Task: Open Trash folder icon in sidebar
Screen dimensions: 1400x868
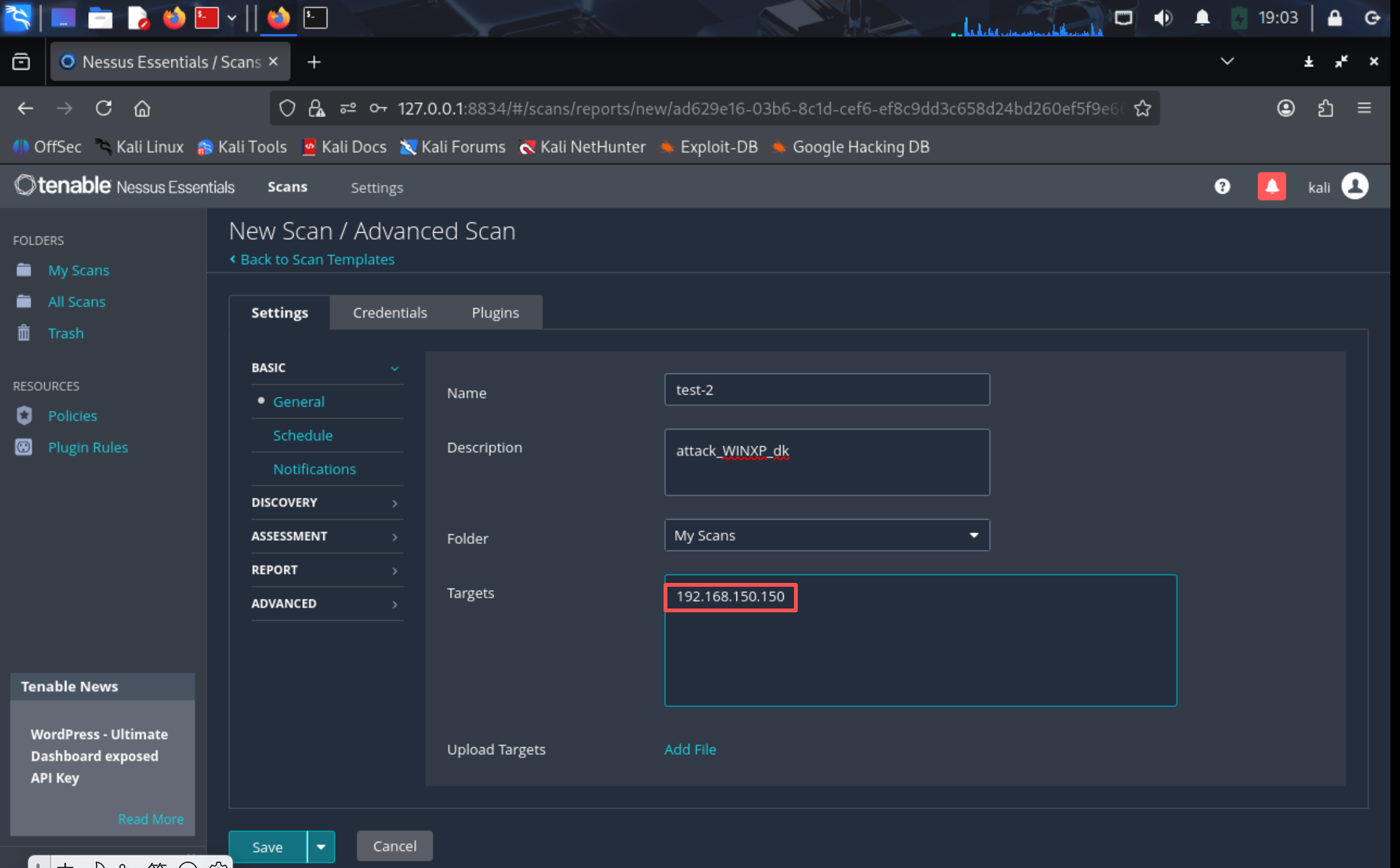Action: [x=24, y=333]
